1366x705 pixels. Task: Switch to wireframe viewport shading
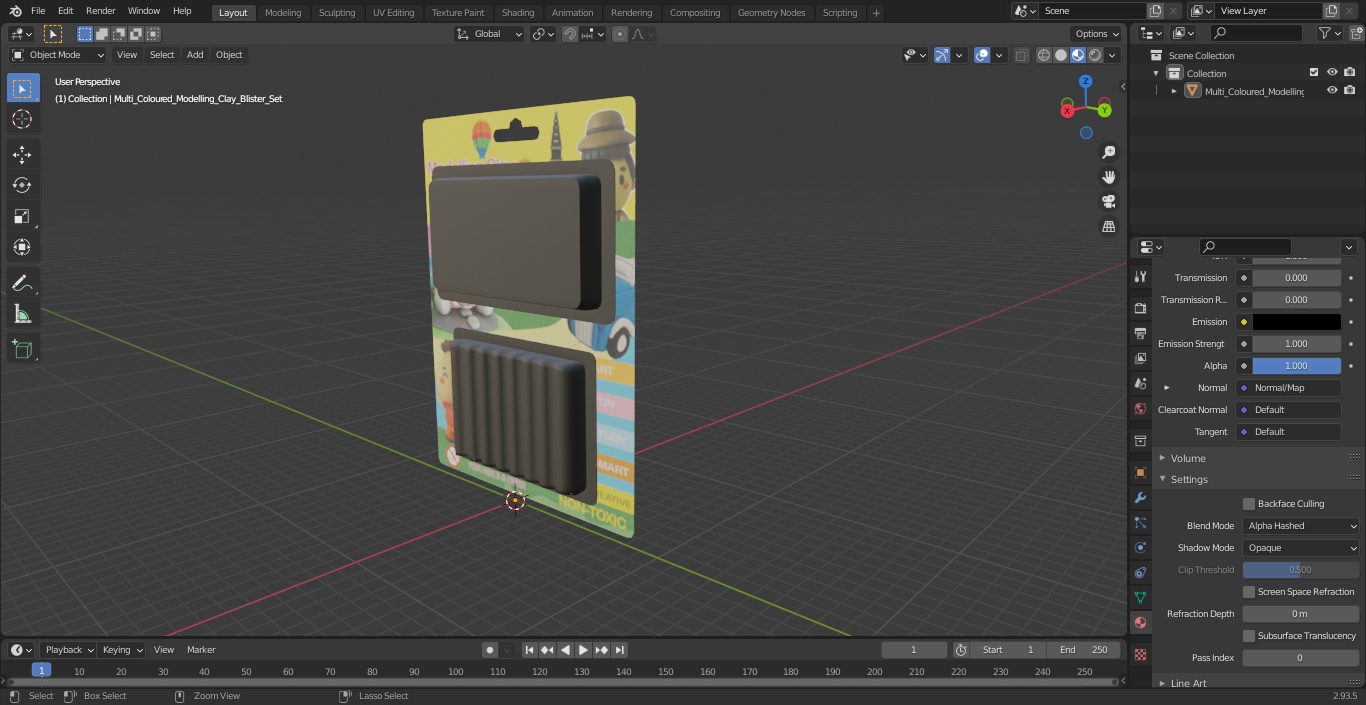point(1044,55)
